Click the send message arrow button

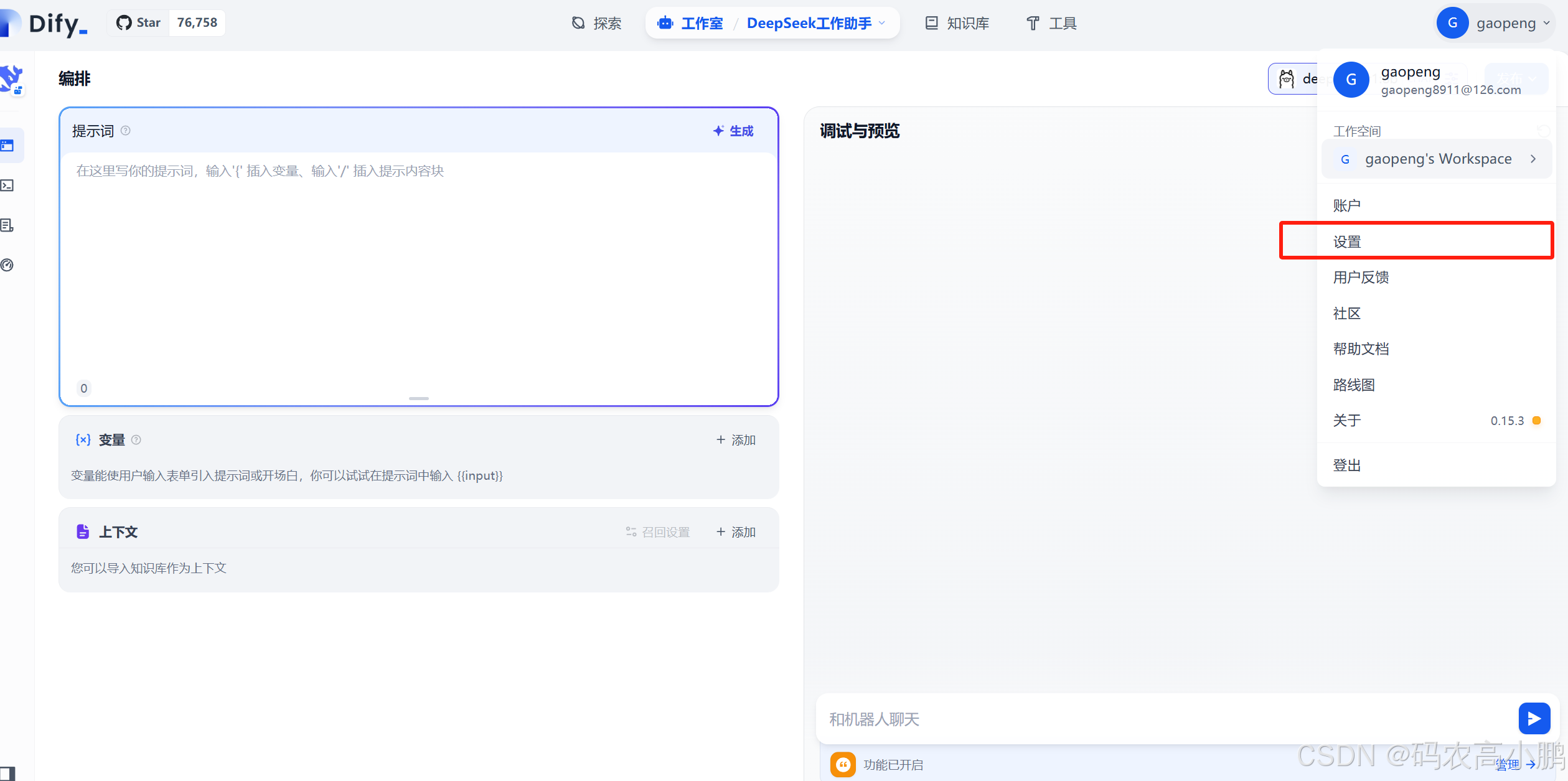1533,719
